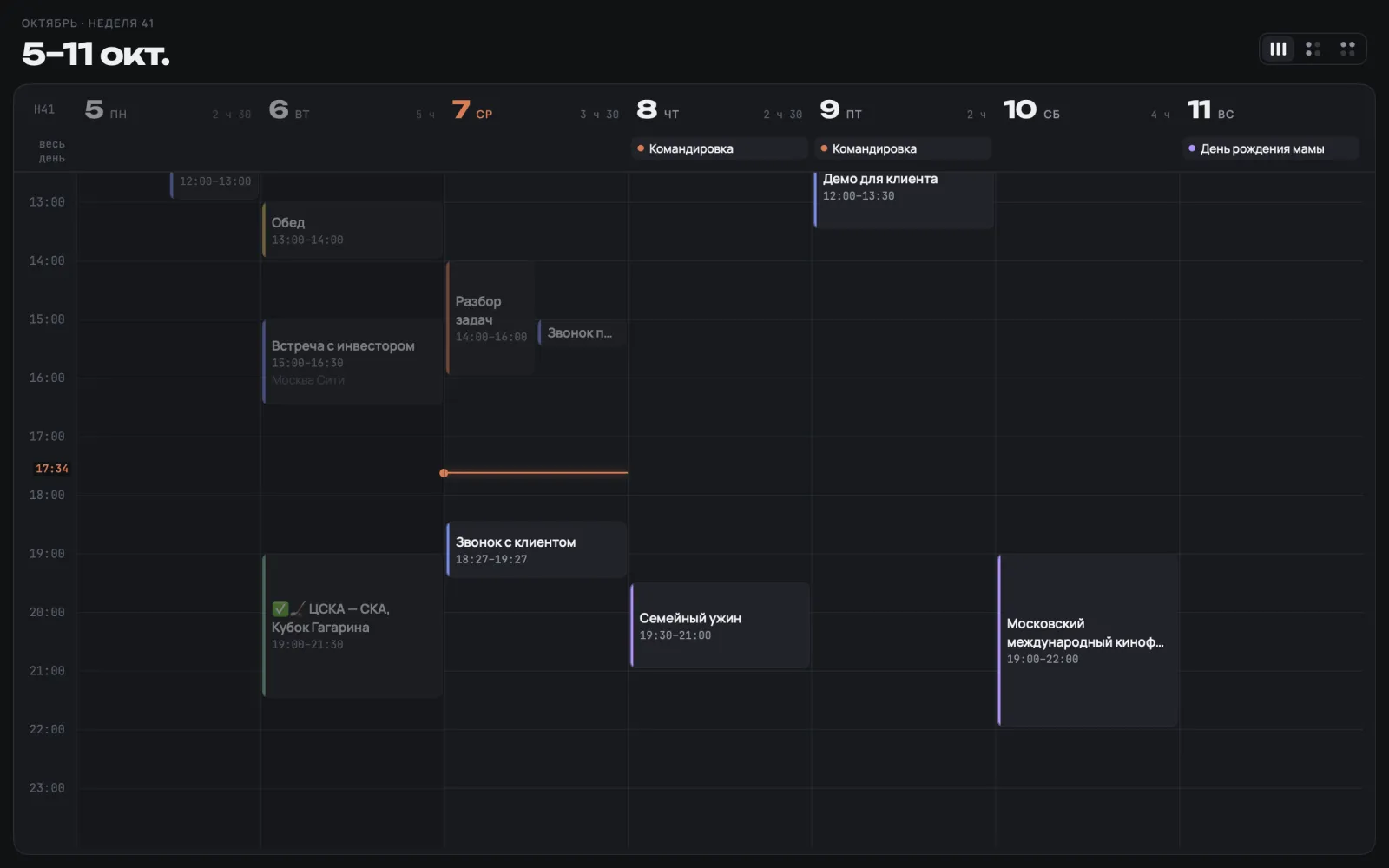
Task: Open the Разбор задач event
Action: (x=490, y=319)
